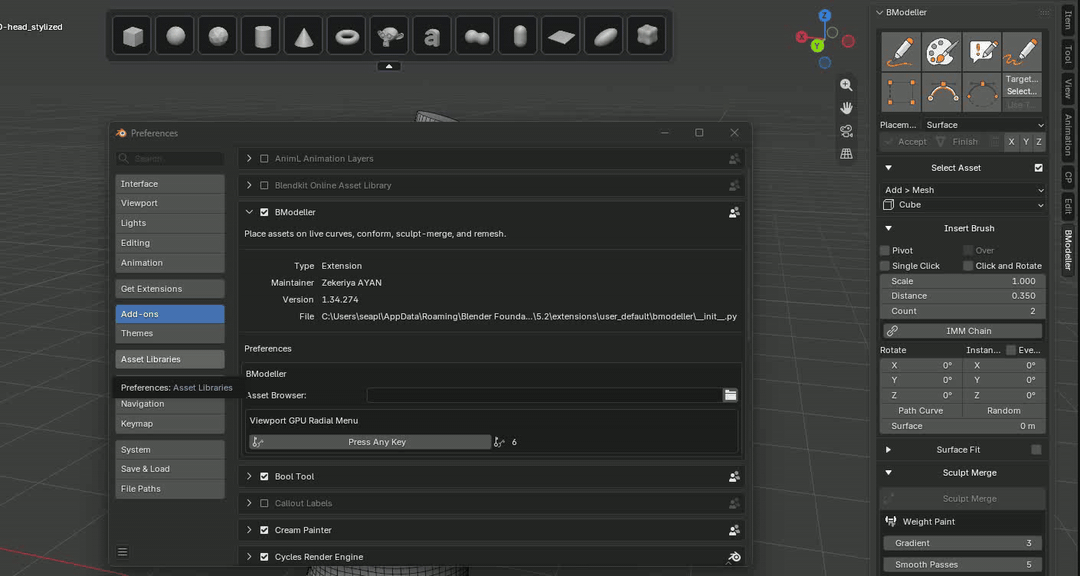Disable the Cream Painter add-on
The width and height of the screenshot is (1080, 576).
264,531
